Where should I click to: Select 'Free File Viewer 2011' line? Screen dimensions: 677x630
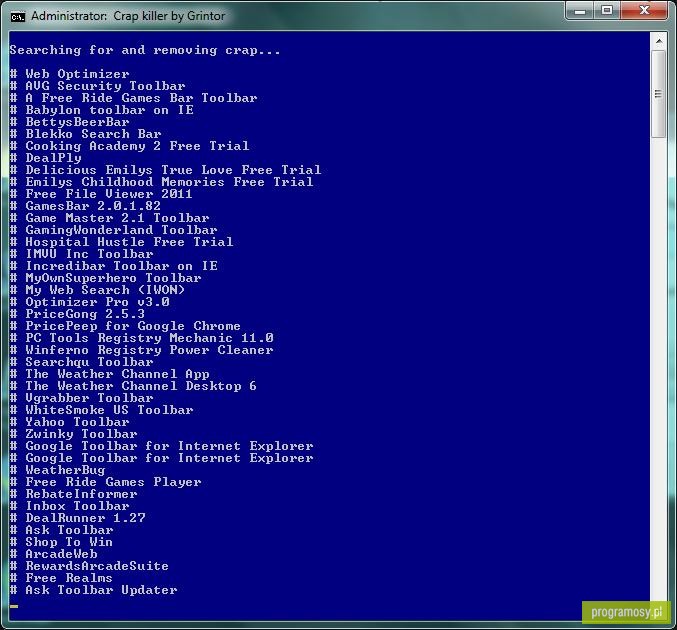[101, 194]
